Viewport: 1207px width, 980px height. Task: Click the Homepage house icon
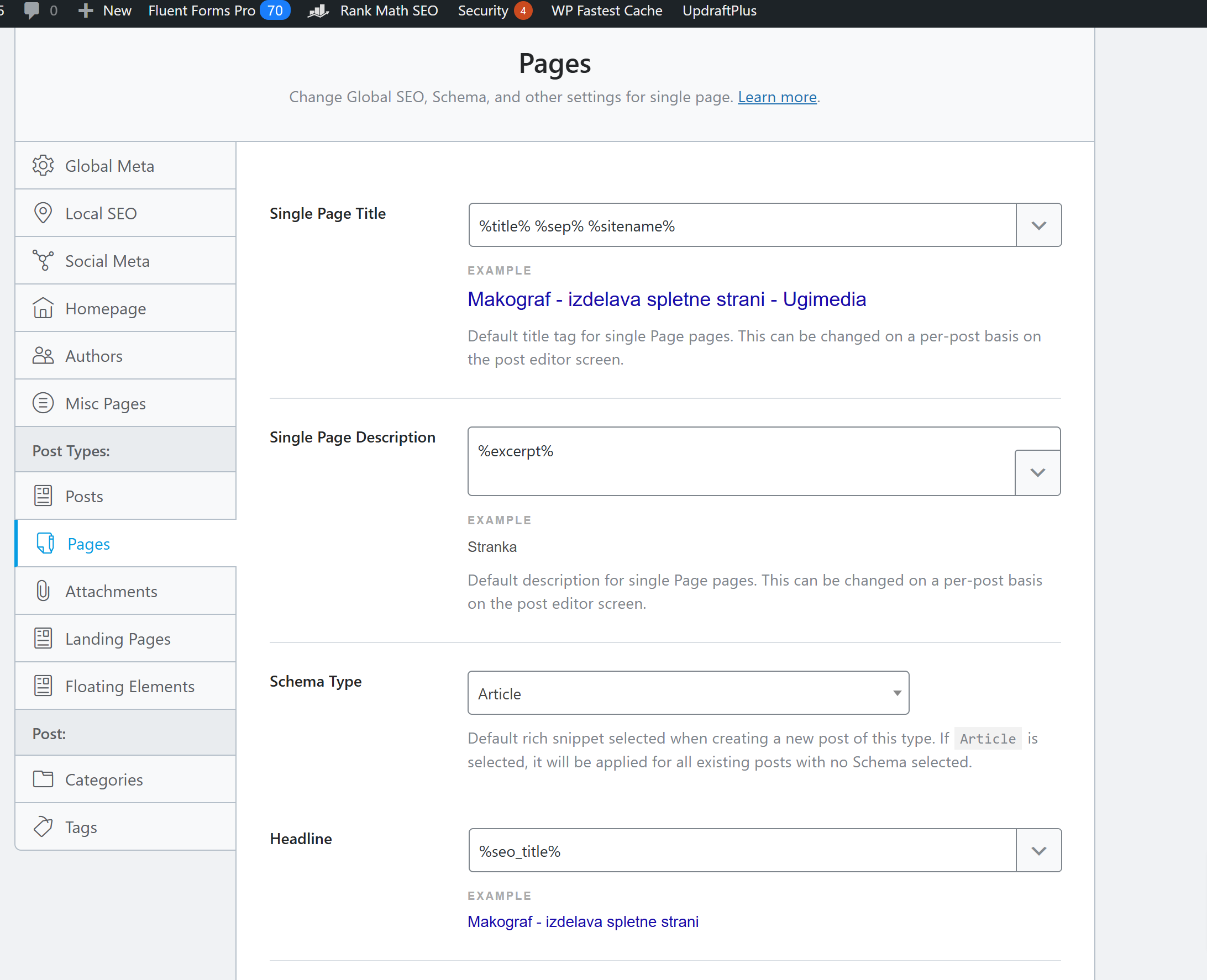(x=43, y=308)
